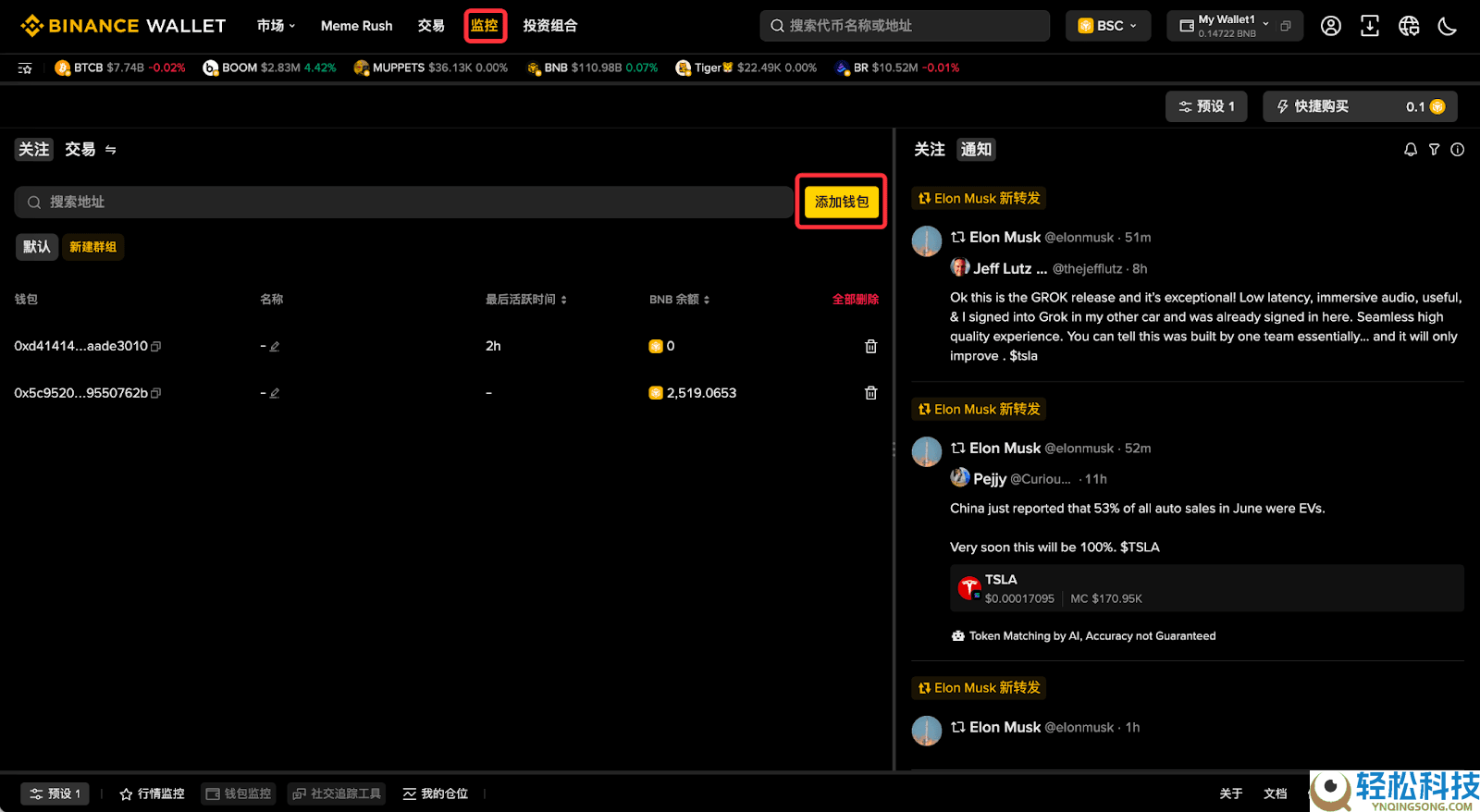Click BTCB ticker in top strip
1480x812 pixels.
tap(120, 68)
